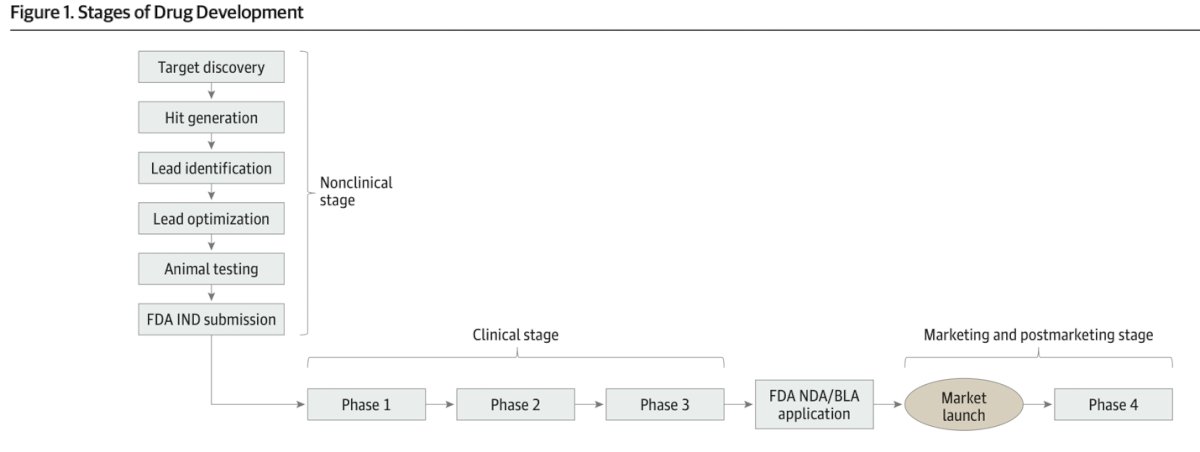Select the Phase 4 box

tap(1113, 405)
